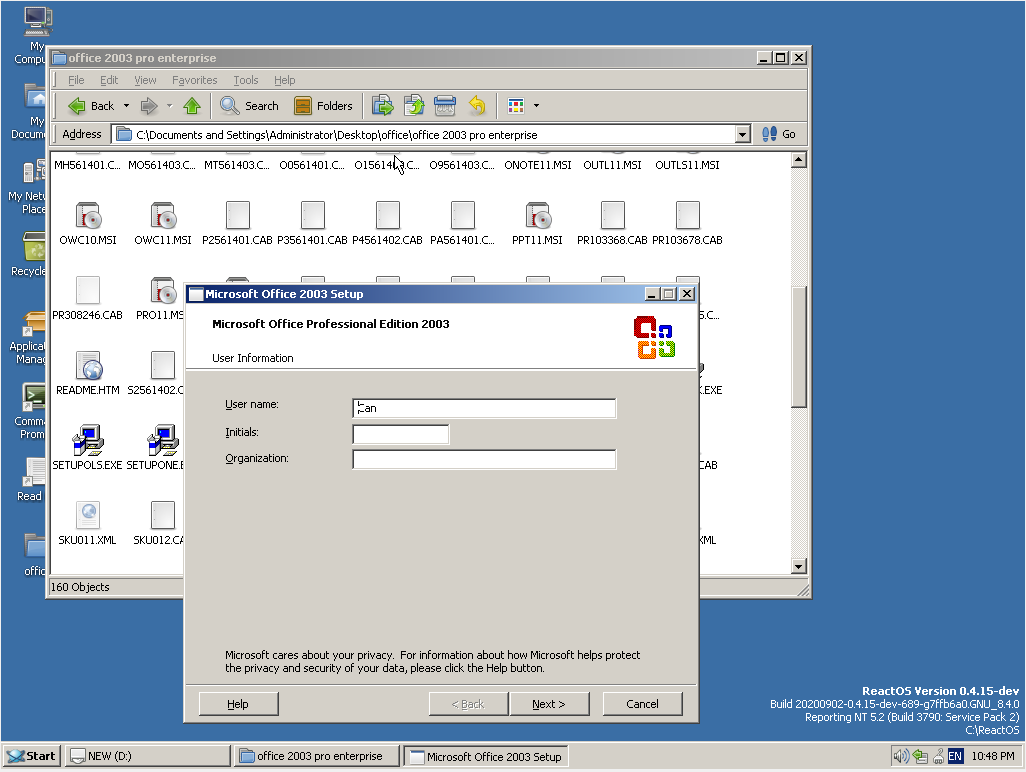This screenshot has width=1026, height=772.
Task: Select the SKU011.XML file icon
Action: click(x=88, y=516)
